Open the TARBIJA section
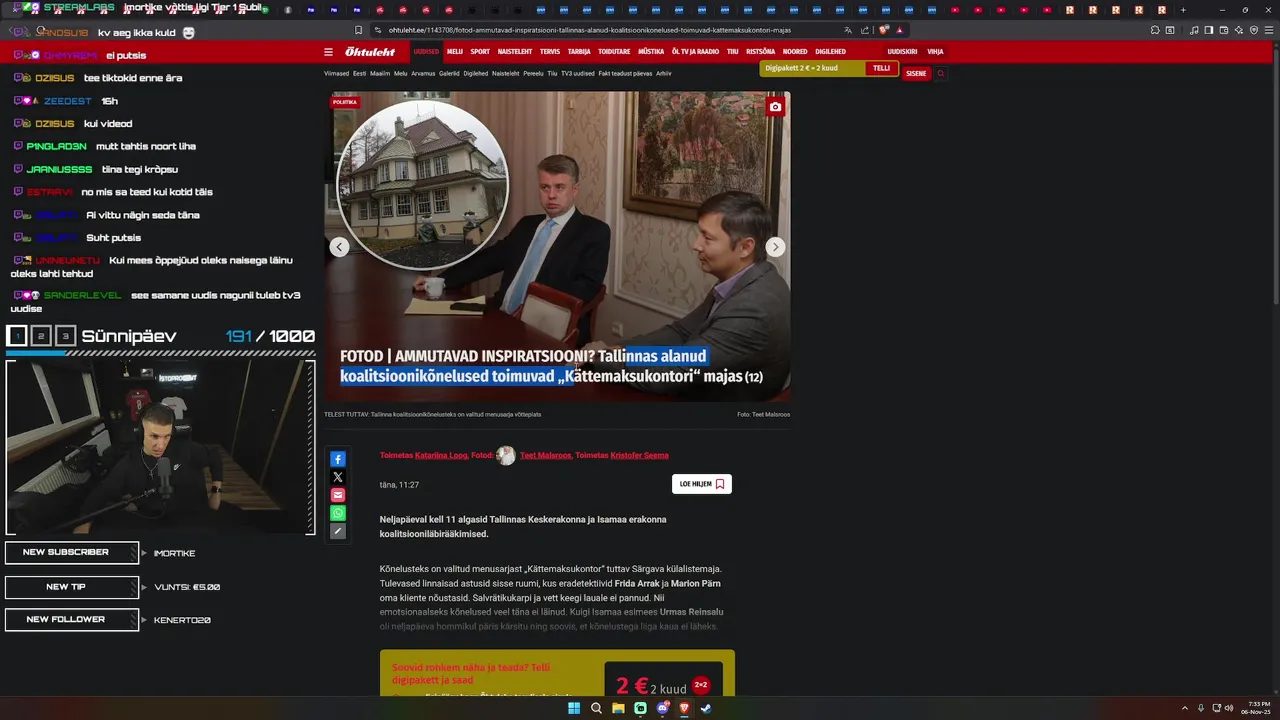This screenshot has height=720, width=1280. click(x=579, y=51)
